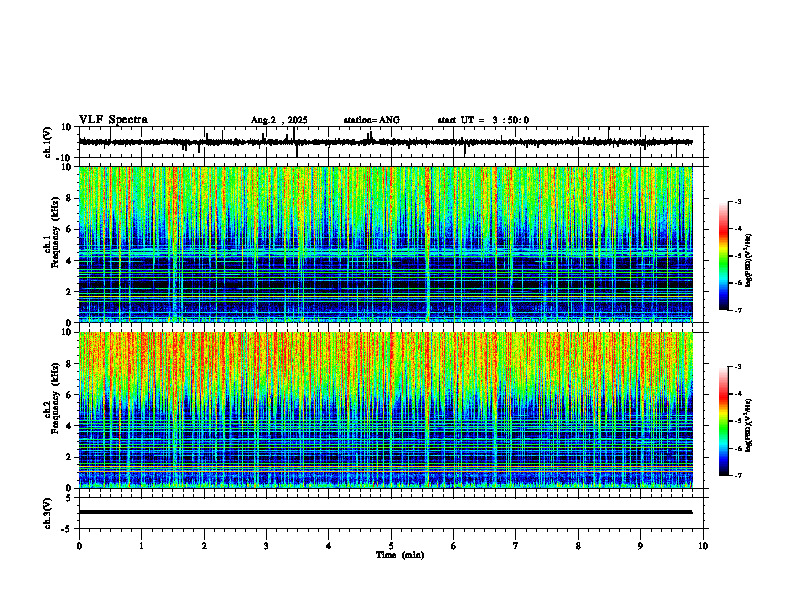Click the "VLF Spectra" title text
792x612 pixels.
coord(113,120)
